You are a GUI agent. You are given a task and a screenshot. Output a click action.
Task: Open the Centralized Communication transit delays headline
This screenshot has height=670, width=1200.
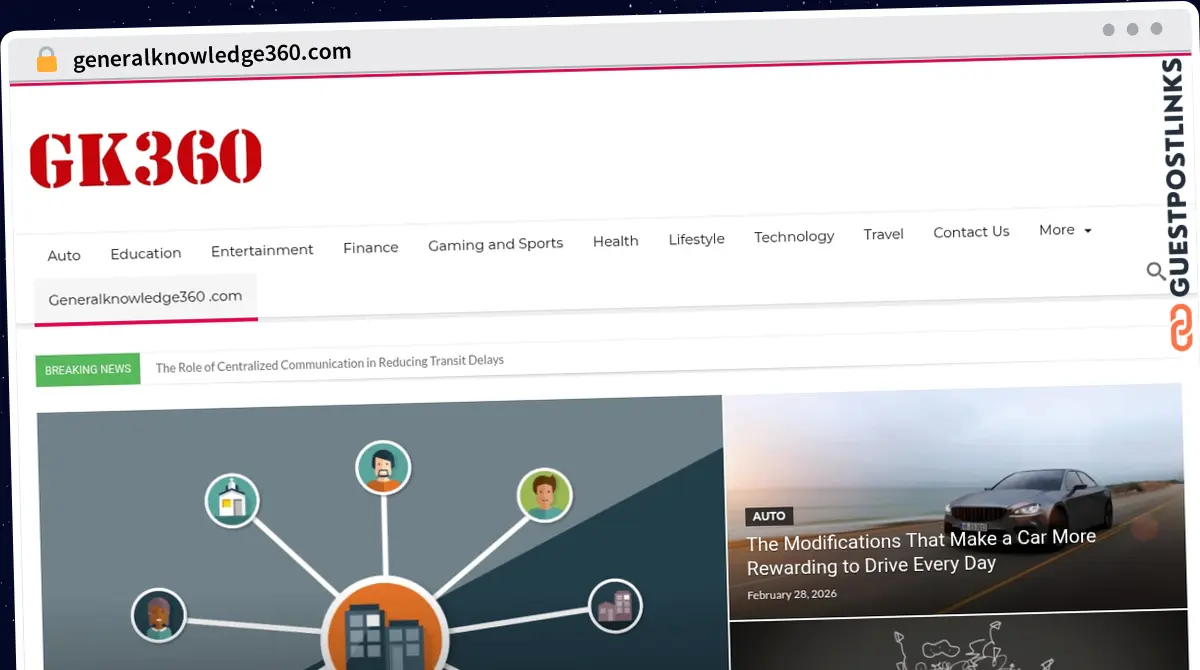330,363
